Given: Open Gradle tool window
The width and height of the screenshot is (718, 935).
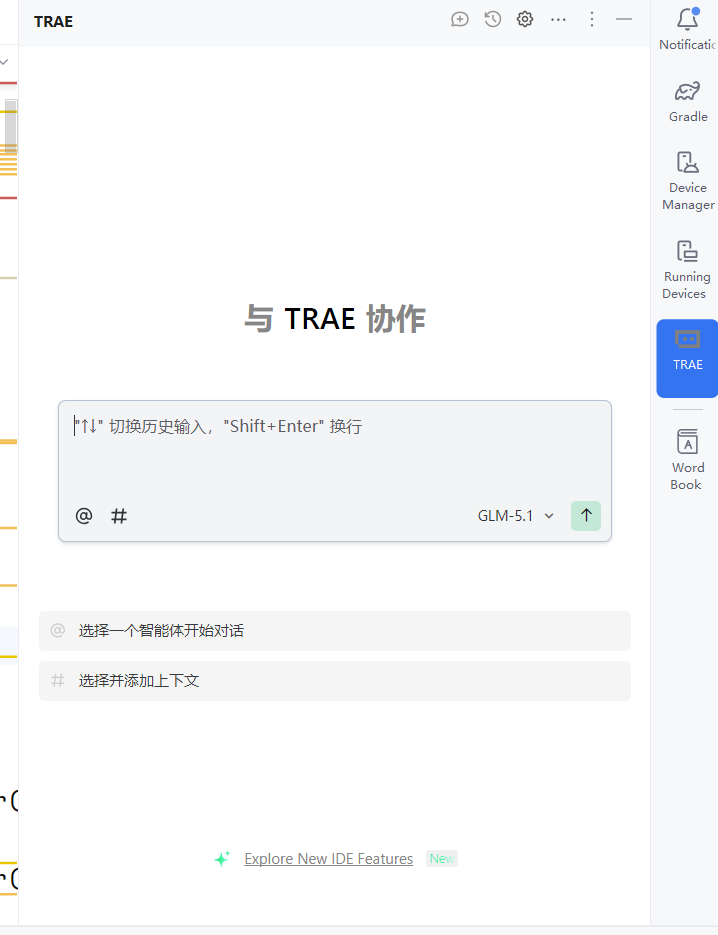Looking at the screenshot, I should [688, 101].
